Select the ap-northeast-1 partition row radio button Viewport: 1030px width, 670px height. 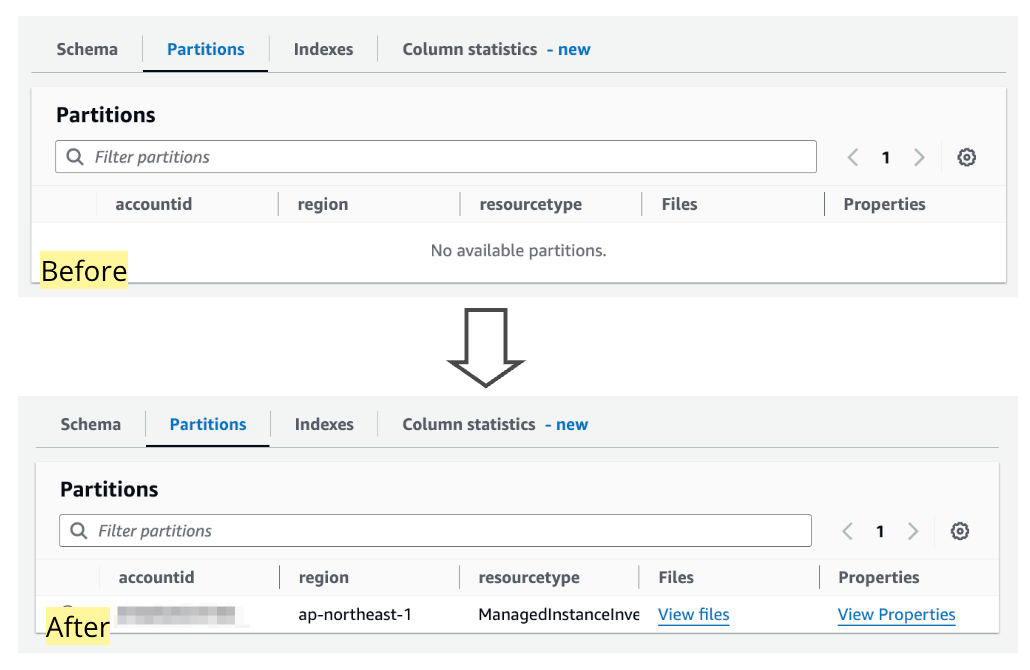67,609
